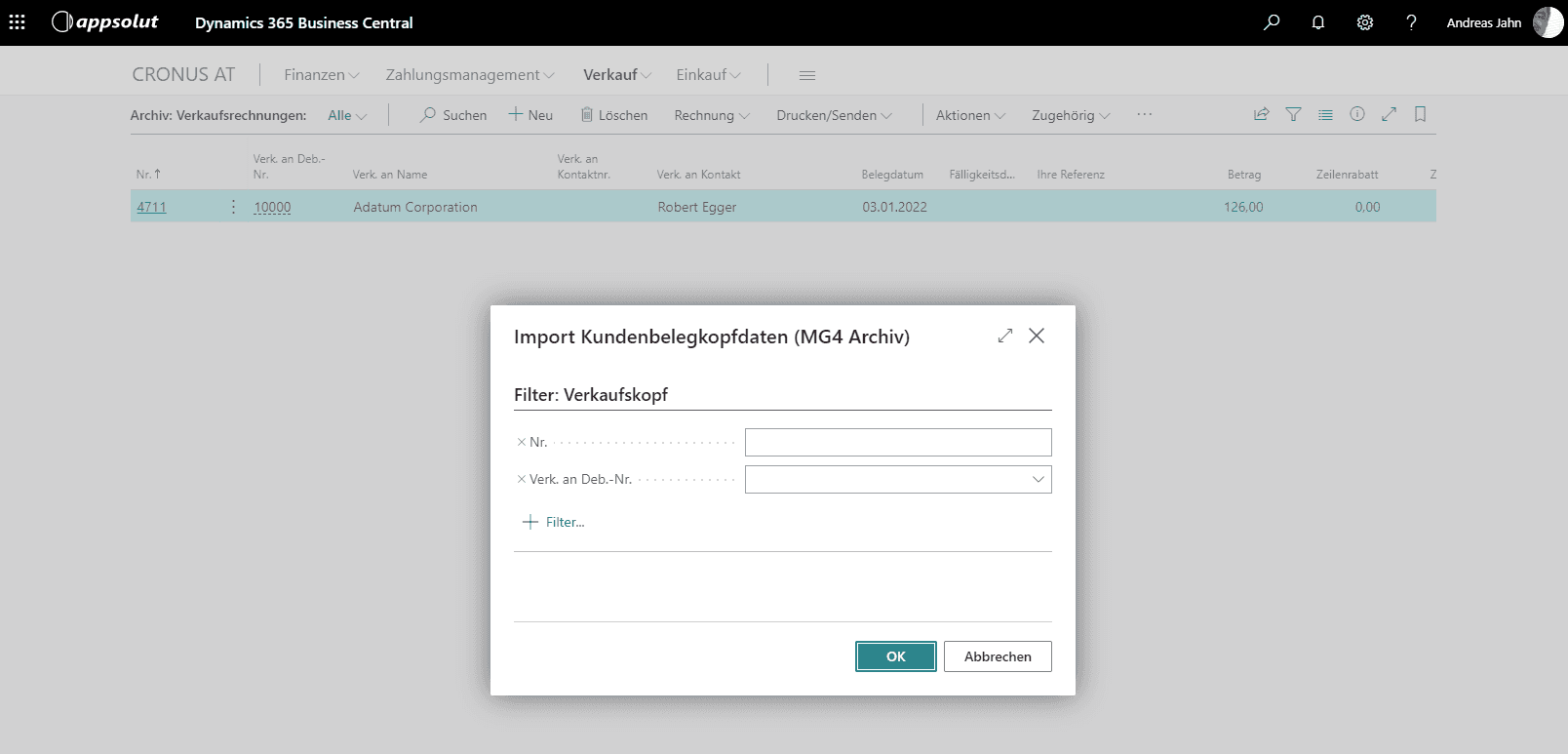Remove the Verk. an Deb.-Nr. filter
Screen dimensions: 1568x754
[x=522, y=479]
